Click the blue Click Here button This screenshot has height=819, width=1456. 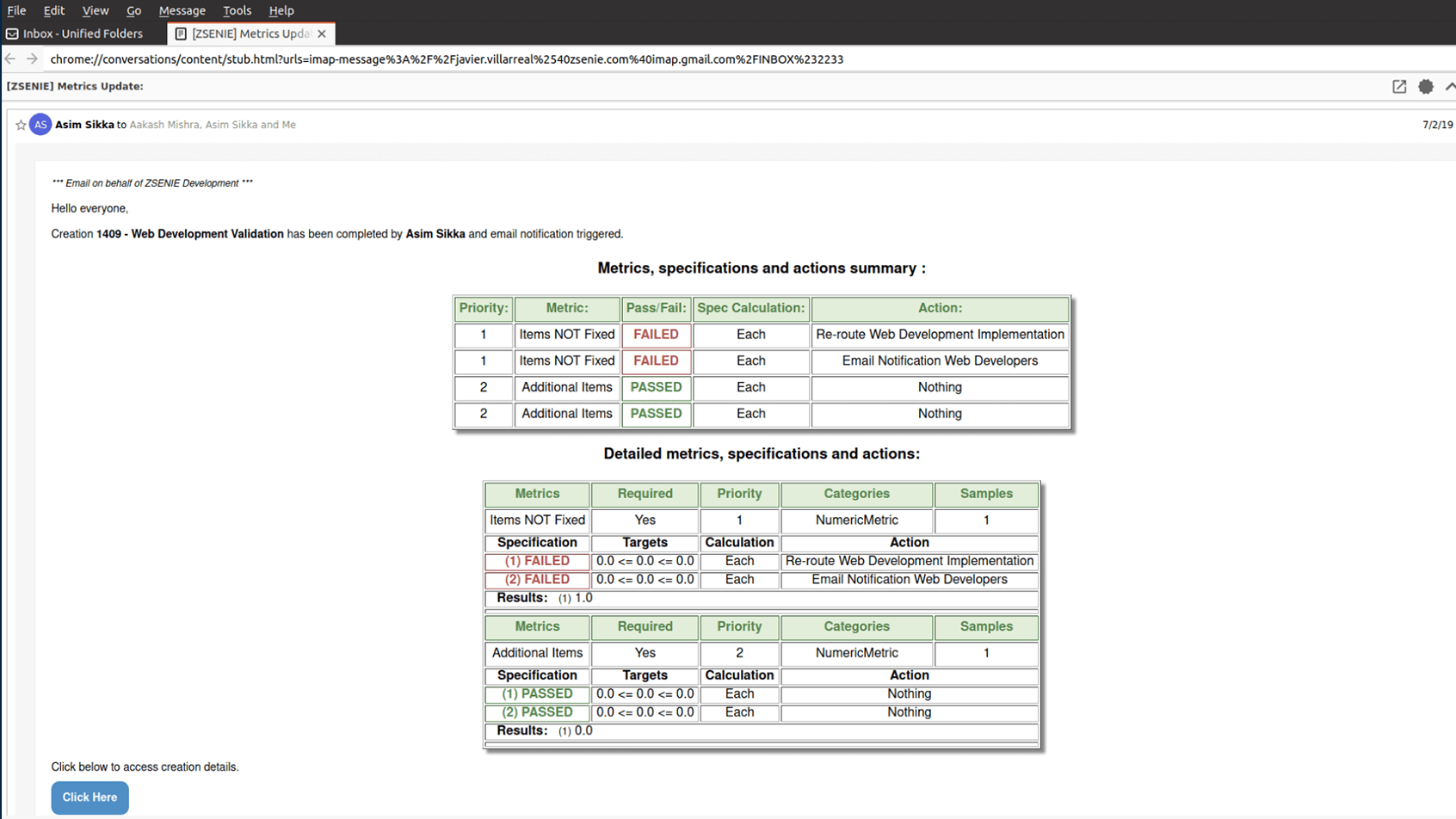click(89, 797)
